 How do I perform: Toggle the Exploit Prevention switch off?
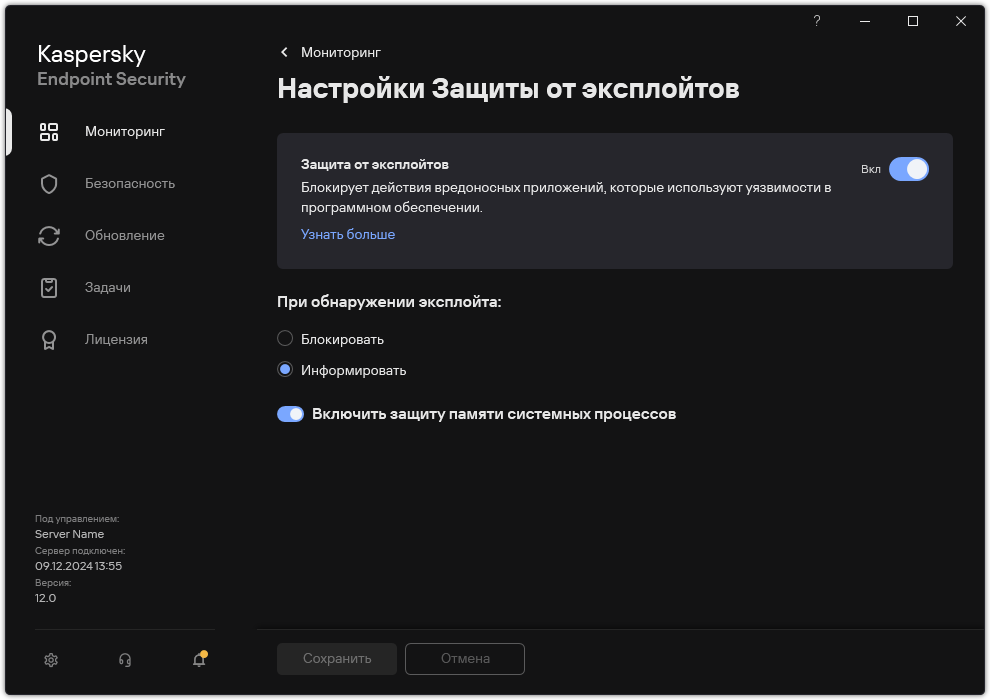click(x=909, y=169)
